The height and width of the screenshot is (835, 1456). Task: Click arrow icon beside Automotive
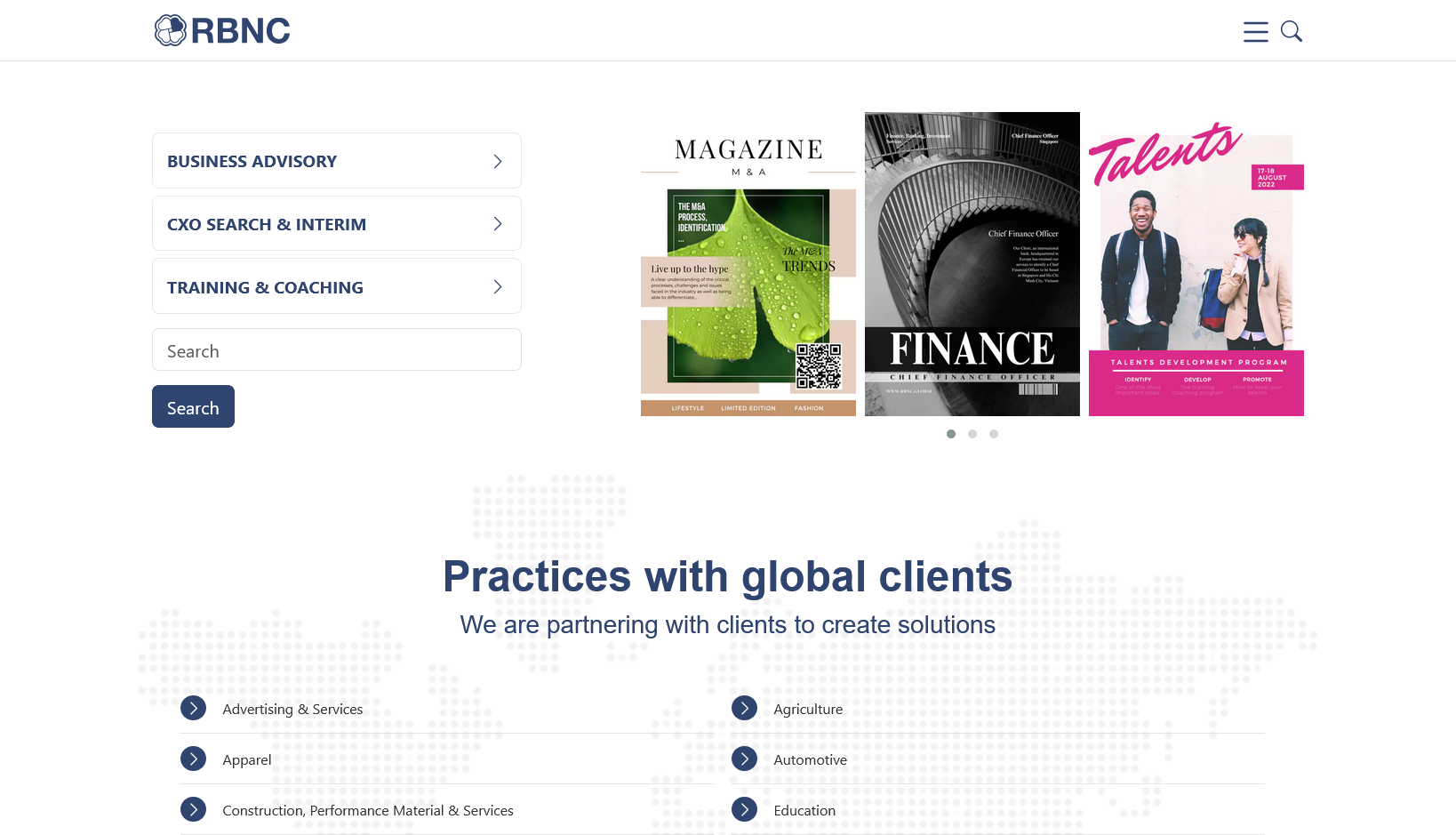pyautogui.click(x=744, y=759)
